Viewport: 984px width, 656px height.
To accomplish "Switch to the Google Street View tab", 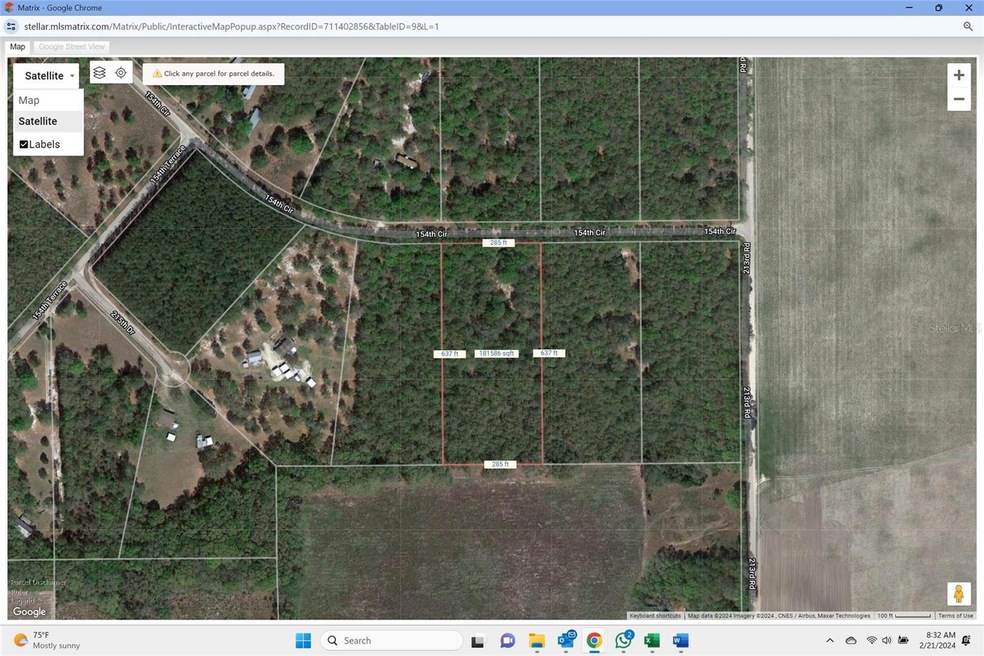I will click(x=71, y=46).
